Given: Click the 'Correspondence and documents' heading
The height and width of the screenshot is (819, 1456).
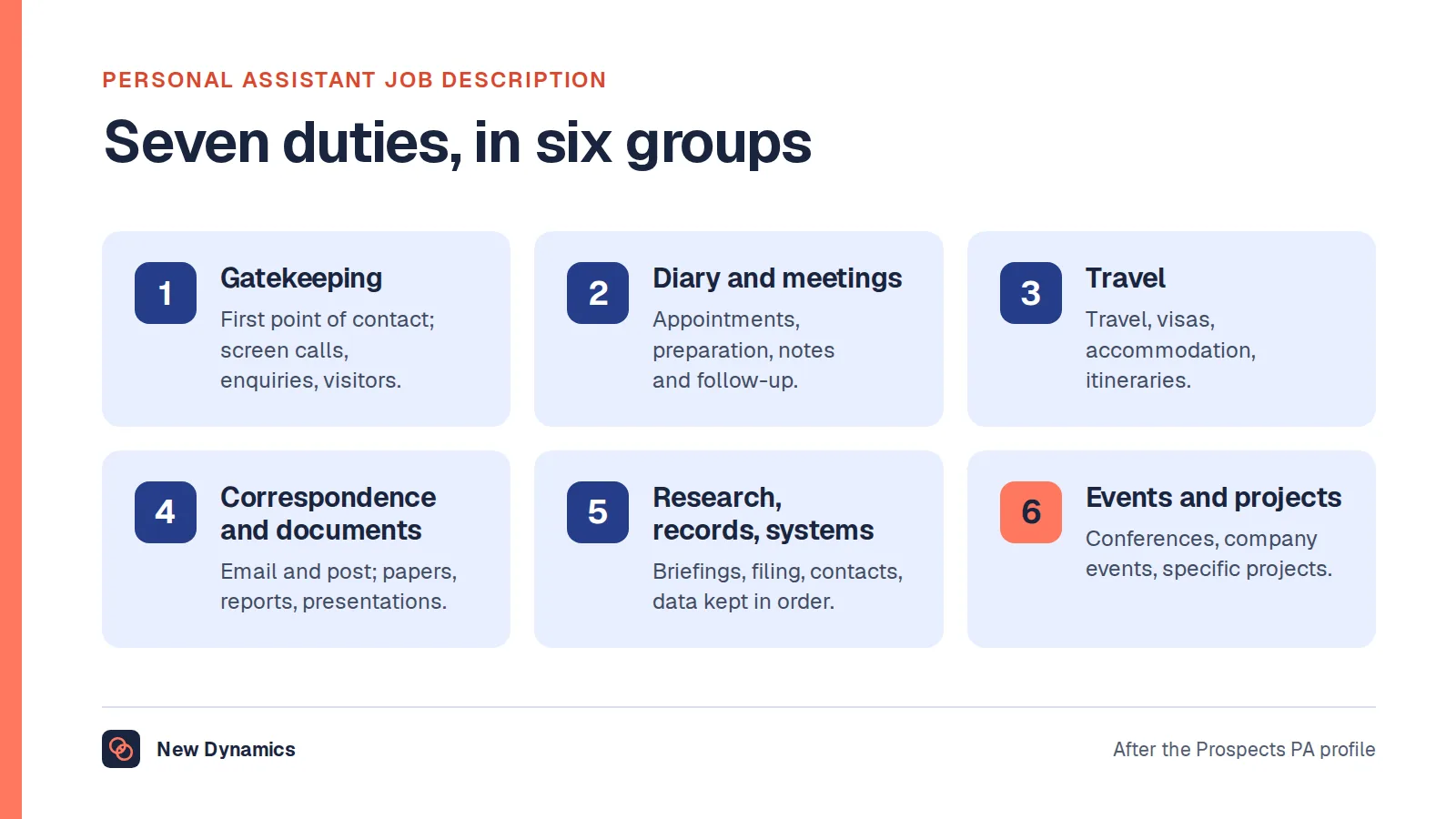Looking at the screenshot, I should coord(329,513).
